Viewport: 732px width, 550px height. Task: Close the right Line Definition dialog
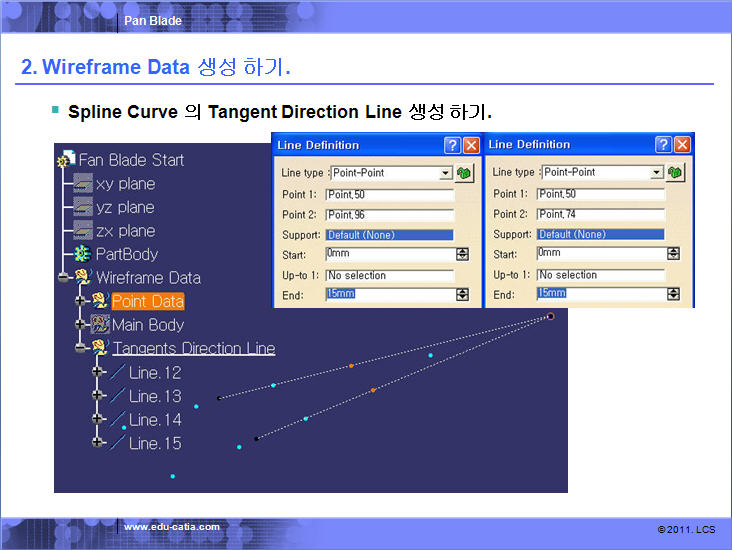tap(682, 145)
